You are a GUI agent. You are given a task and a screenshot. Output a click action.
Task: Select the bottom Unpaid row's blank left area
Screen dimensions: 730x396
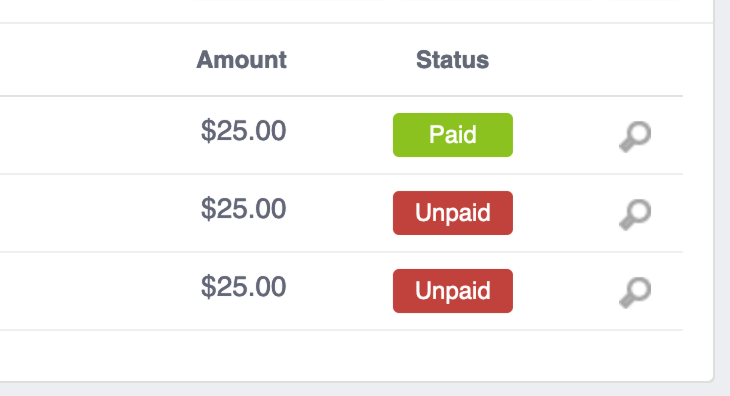(x=93, y=291)
